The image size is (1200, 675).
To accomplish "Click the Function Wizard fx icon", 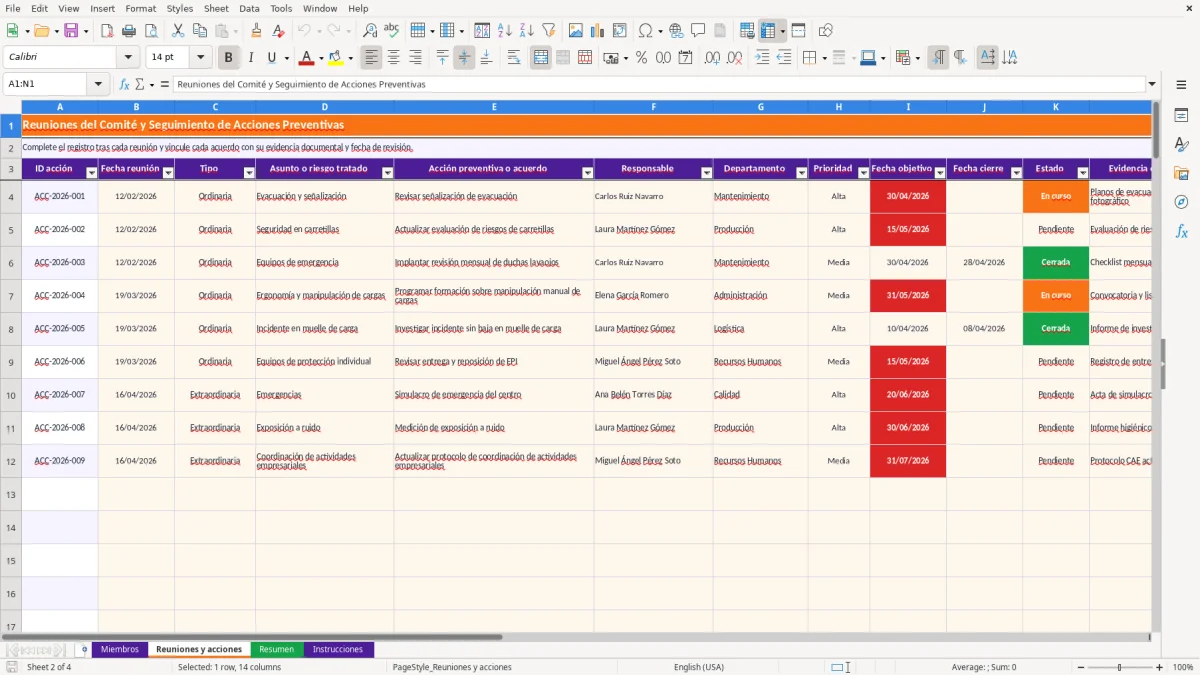I will click(125, 85).
